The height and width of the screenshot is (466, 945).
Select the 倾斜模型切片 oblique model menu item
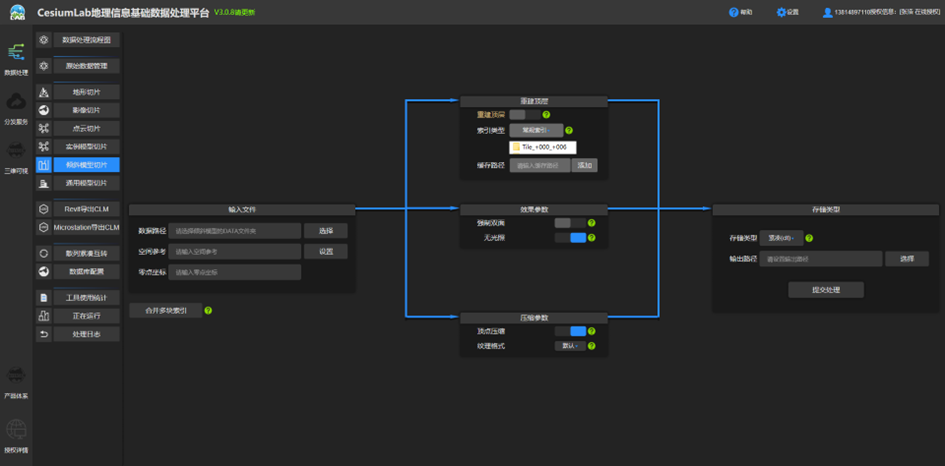[x=86, y=165]
